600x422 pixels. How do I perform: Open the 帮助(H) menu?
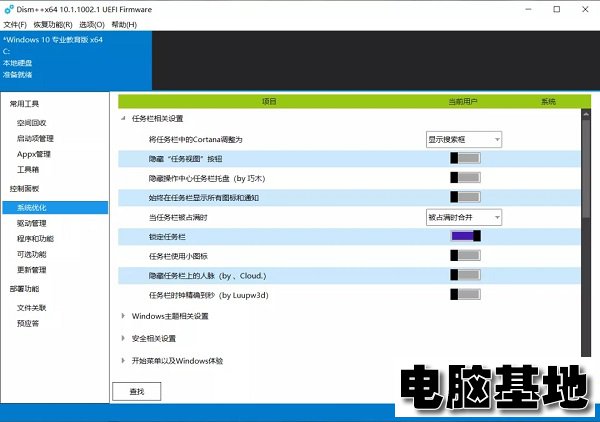coord(124,24)
